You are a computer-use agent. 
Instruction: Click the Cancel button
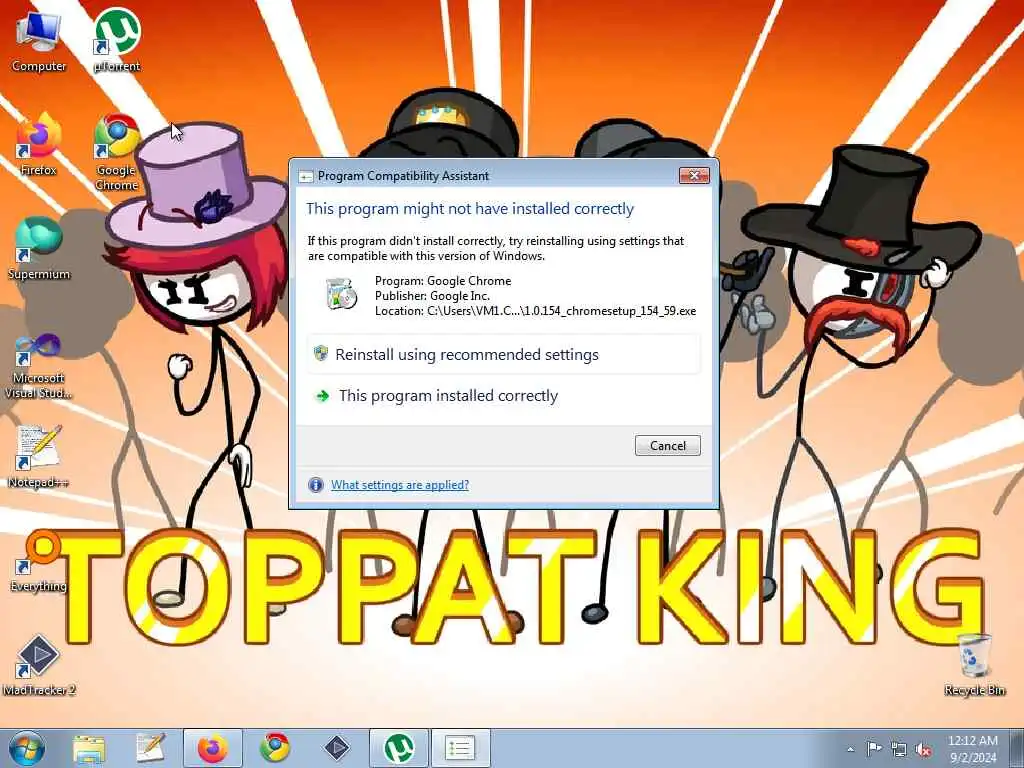(x=667, y=445)
